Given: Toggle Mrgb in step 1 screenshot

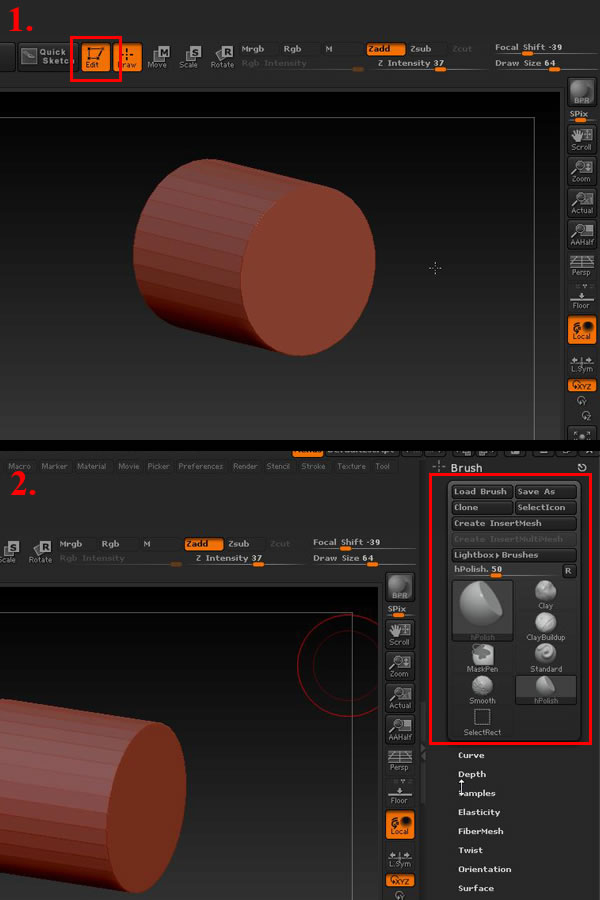Looking at the screenshot, I should pyautogui.click(x=253, y=49).
